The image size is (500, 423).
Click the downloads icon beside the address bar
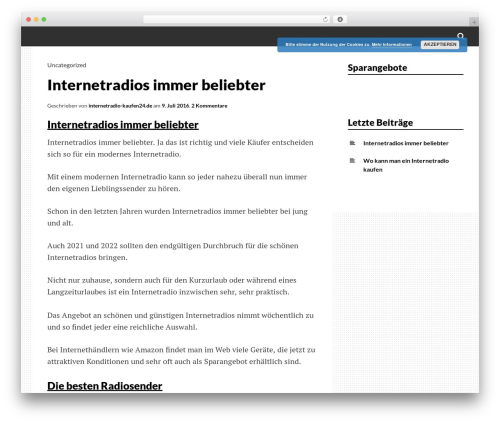[340, 19]
